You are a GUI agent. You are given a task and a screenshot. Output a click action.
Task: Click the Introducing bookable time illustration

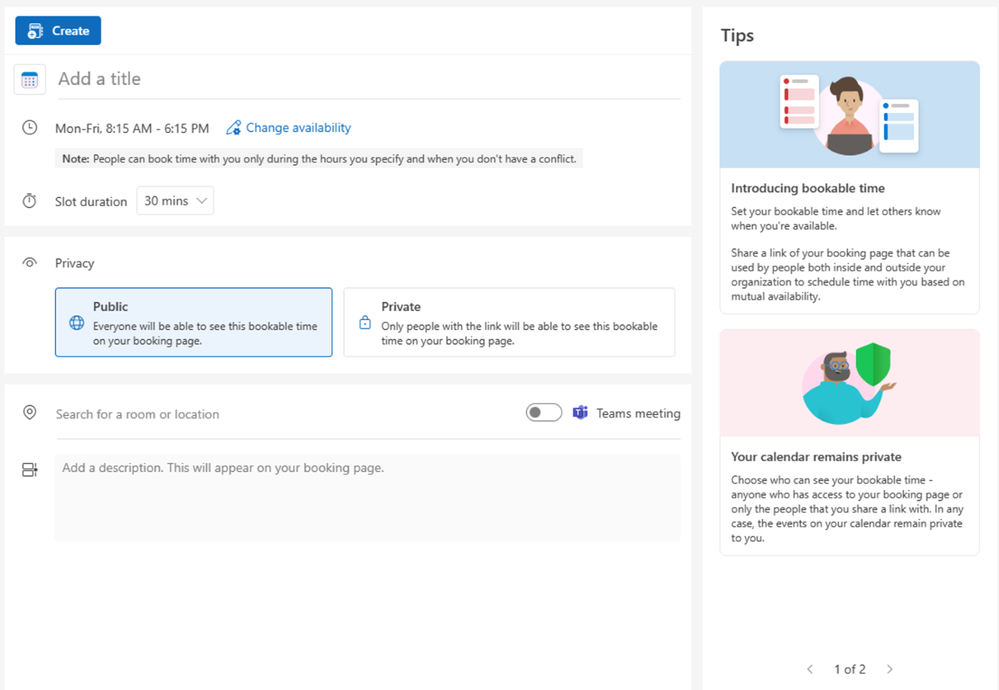[849, 115]
